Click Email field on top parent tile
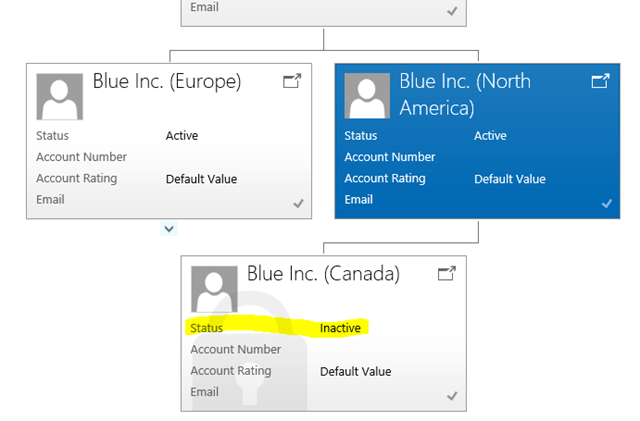Screen dimensions: 640x421 [x=204, y=8]
